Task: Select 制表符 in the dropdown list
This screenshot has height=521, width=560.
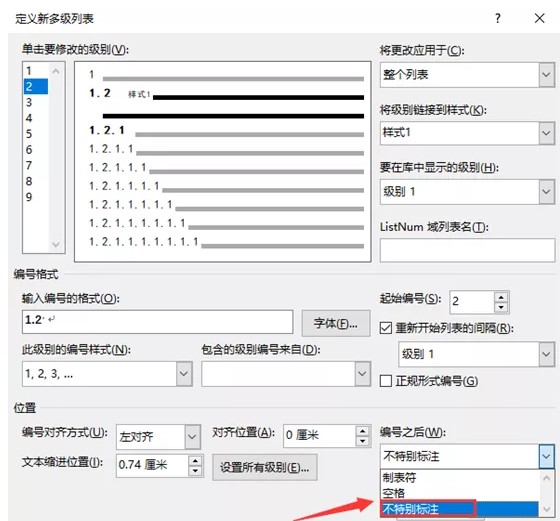Action: (x=399, y=477)
